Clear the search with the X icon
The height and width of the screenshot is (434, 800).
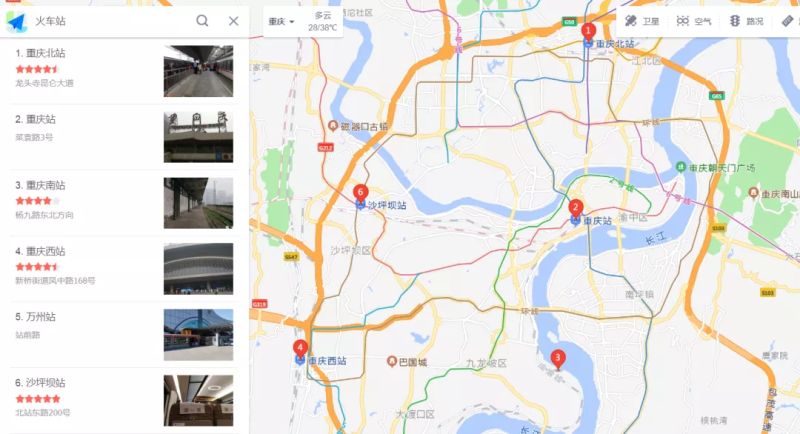point(233,21)
